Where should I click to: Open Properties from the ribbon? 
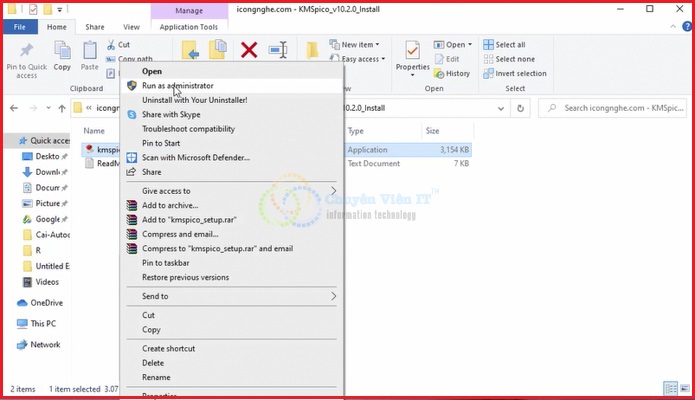pyautogui.click(x=413, y=58)
